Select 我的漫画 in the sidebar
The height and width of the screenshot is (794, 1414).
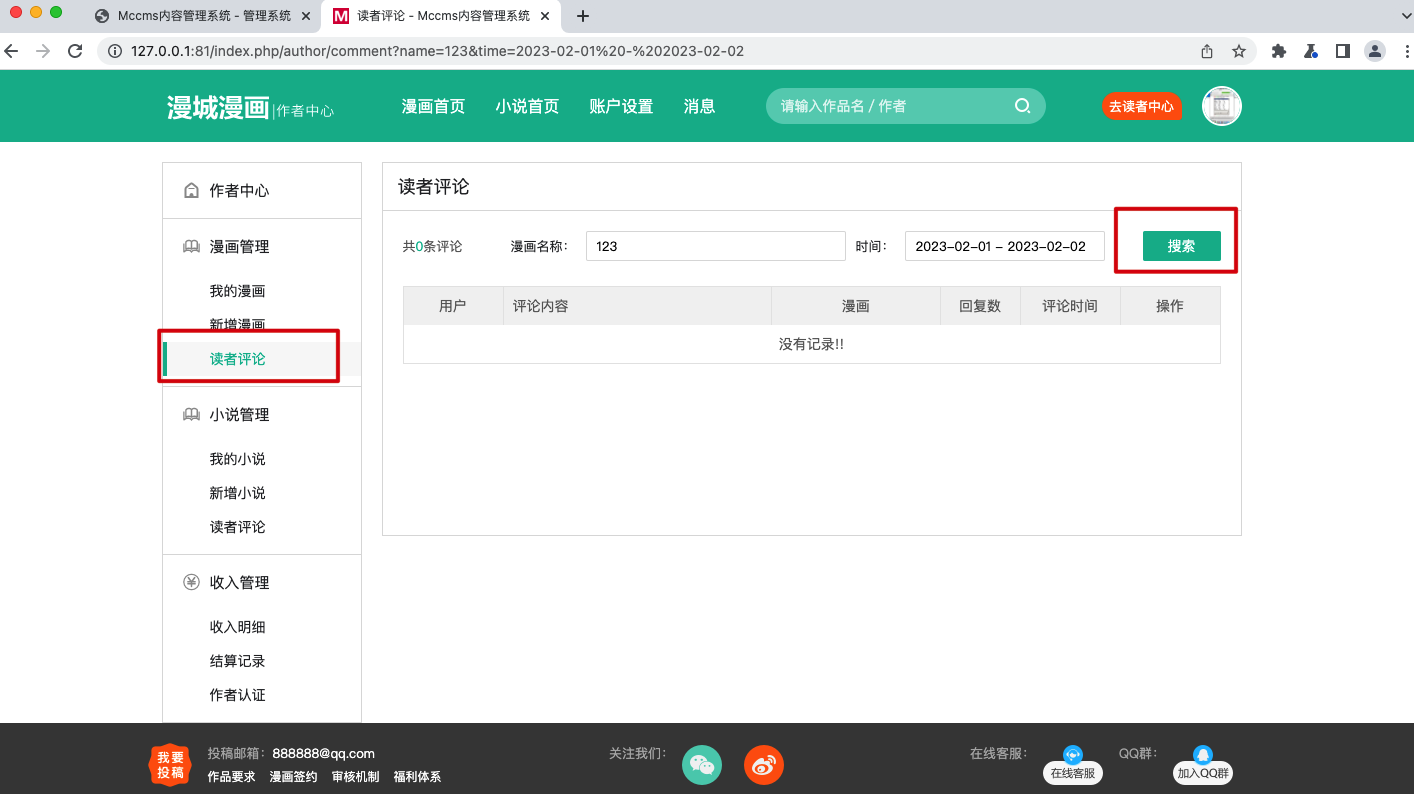click(x=237, y=290)
